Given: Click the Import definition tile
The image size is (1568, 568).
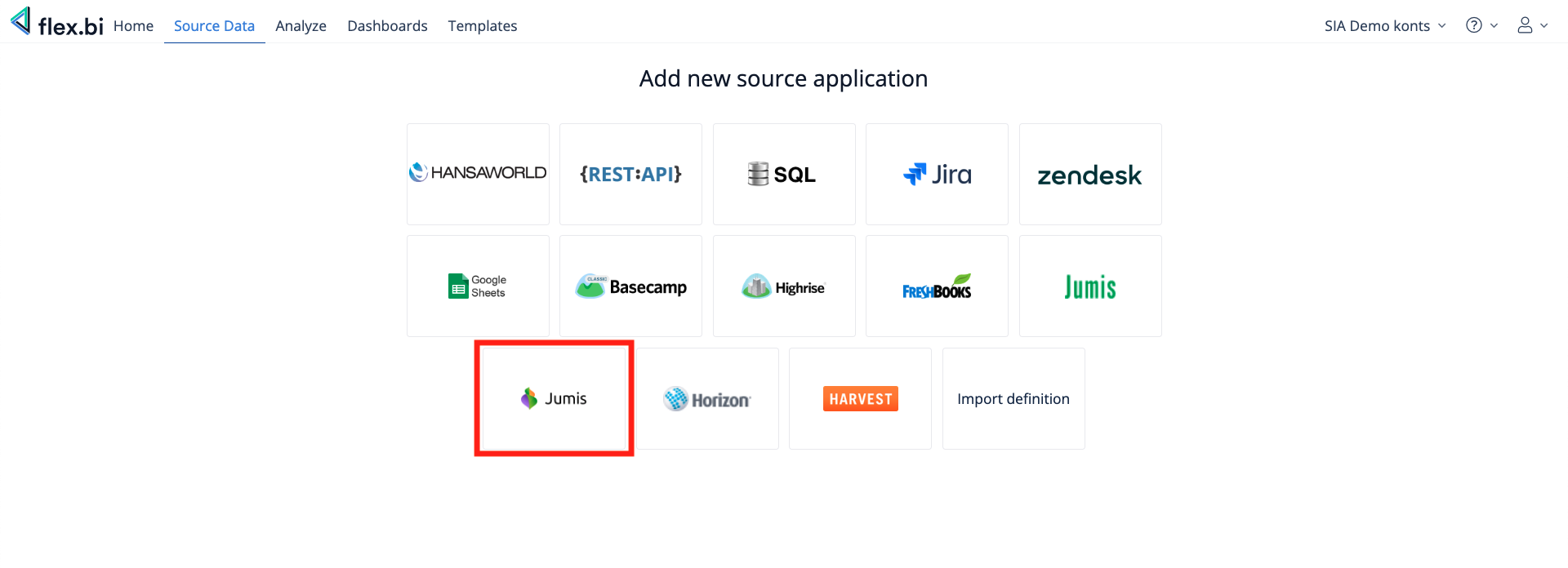Looking at the screenshot, I should 1013,399.
